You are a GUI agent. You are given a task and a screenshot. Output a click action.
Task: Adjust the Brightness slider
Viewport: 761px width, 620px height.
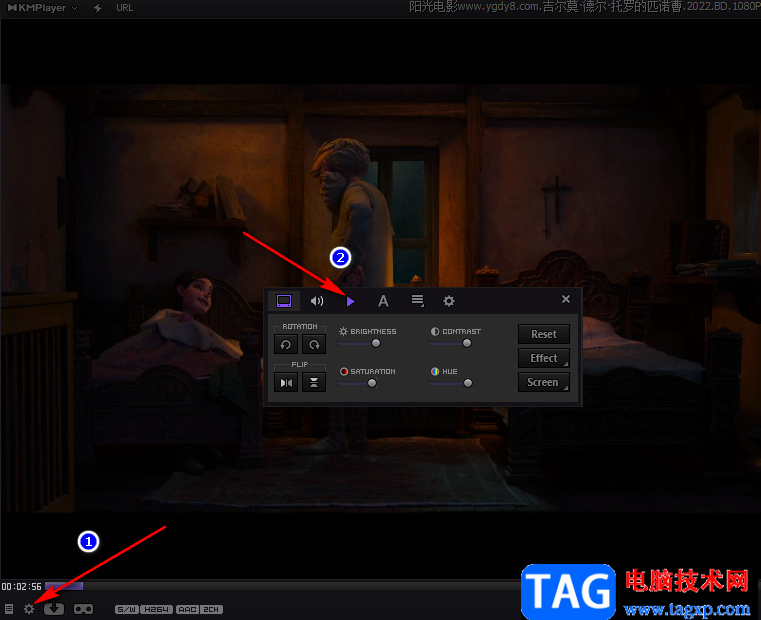tap(376, 343)
